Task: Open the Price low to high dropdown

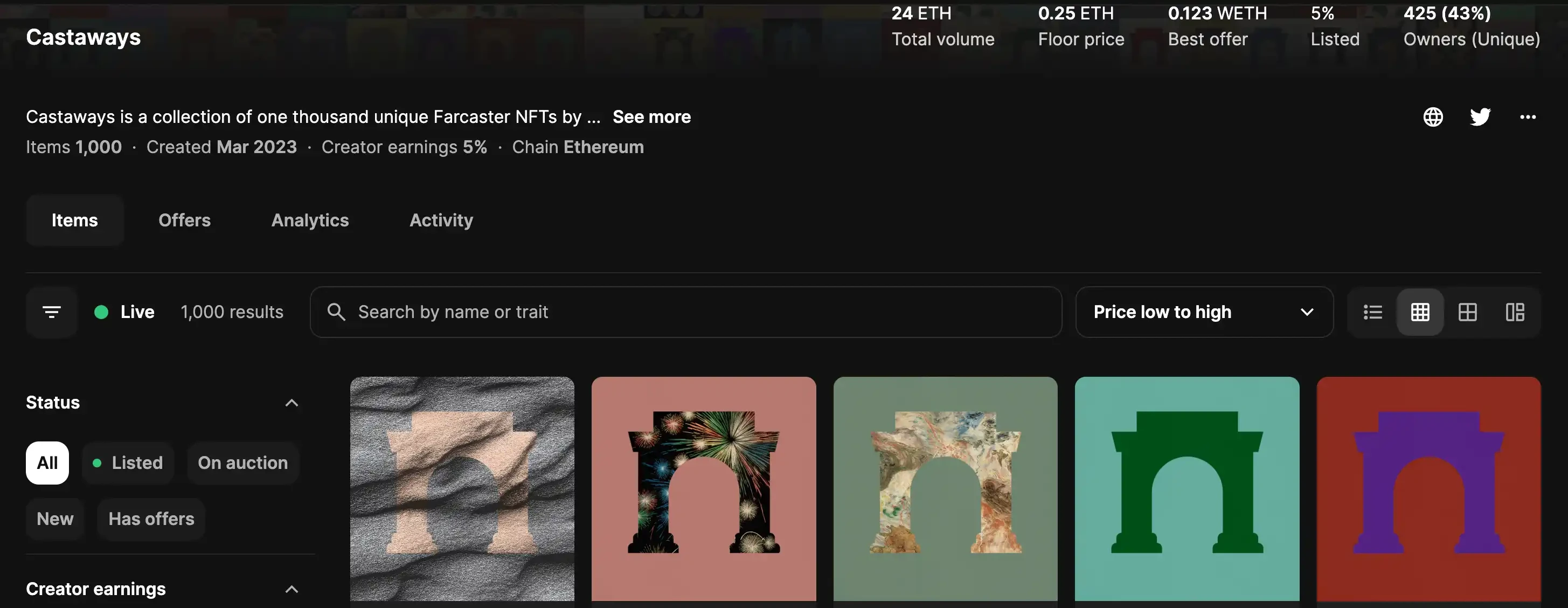Action: (1203, 312)
